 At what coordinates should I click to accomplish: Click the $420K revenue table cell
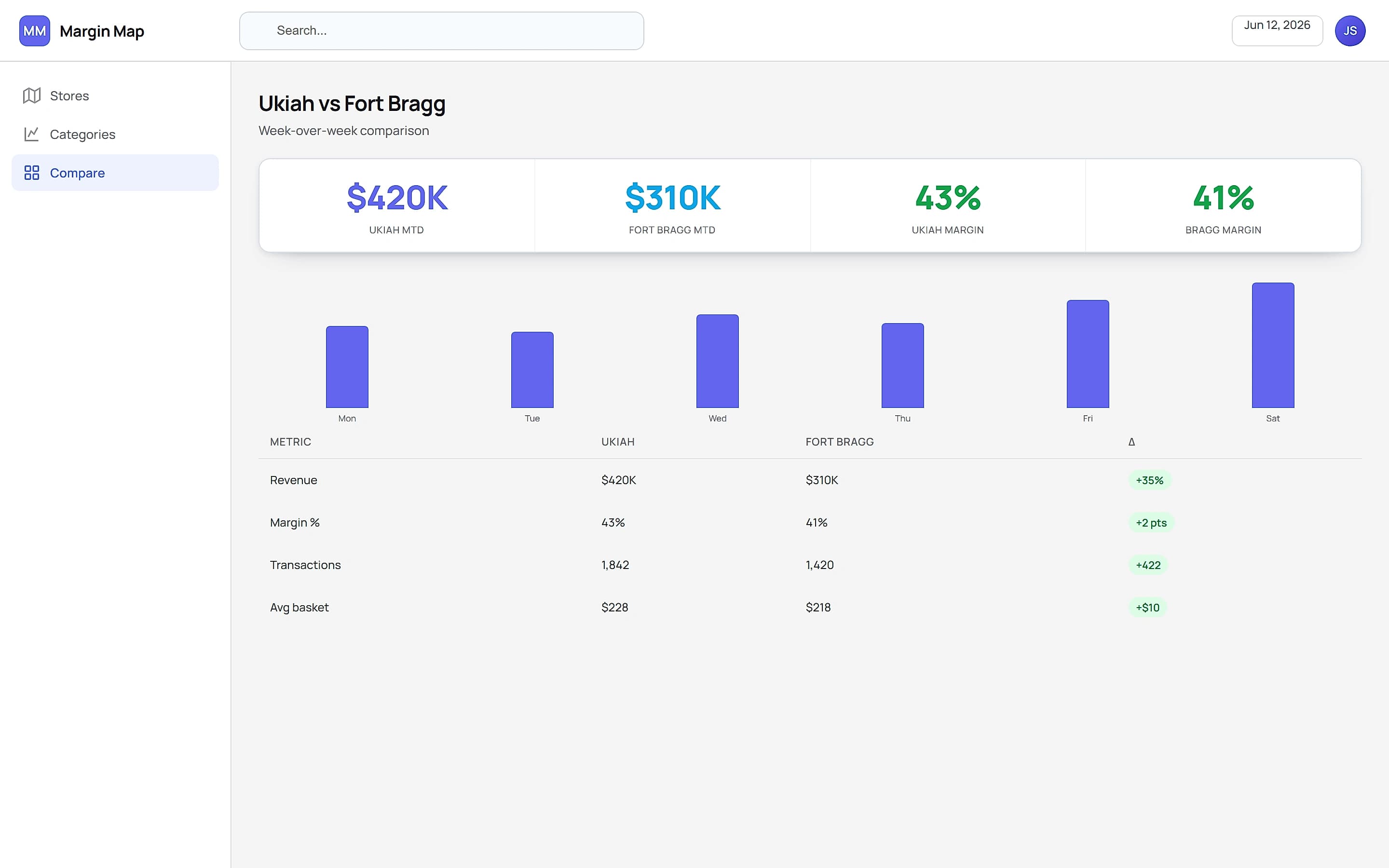click(619, 480)
